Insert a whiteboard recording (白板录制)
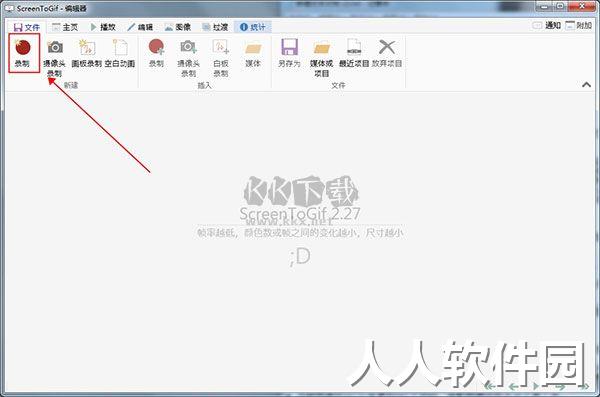 (221, 57)
